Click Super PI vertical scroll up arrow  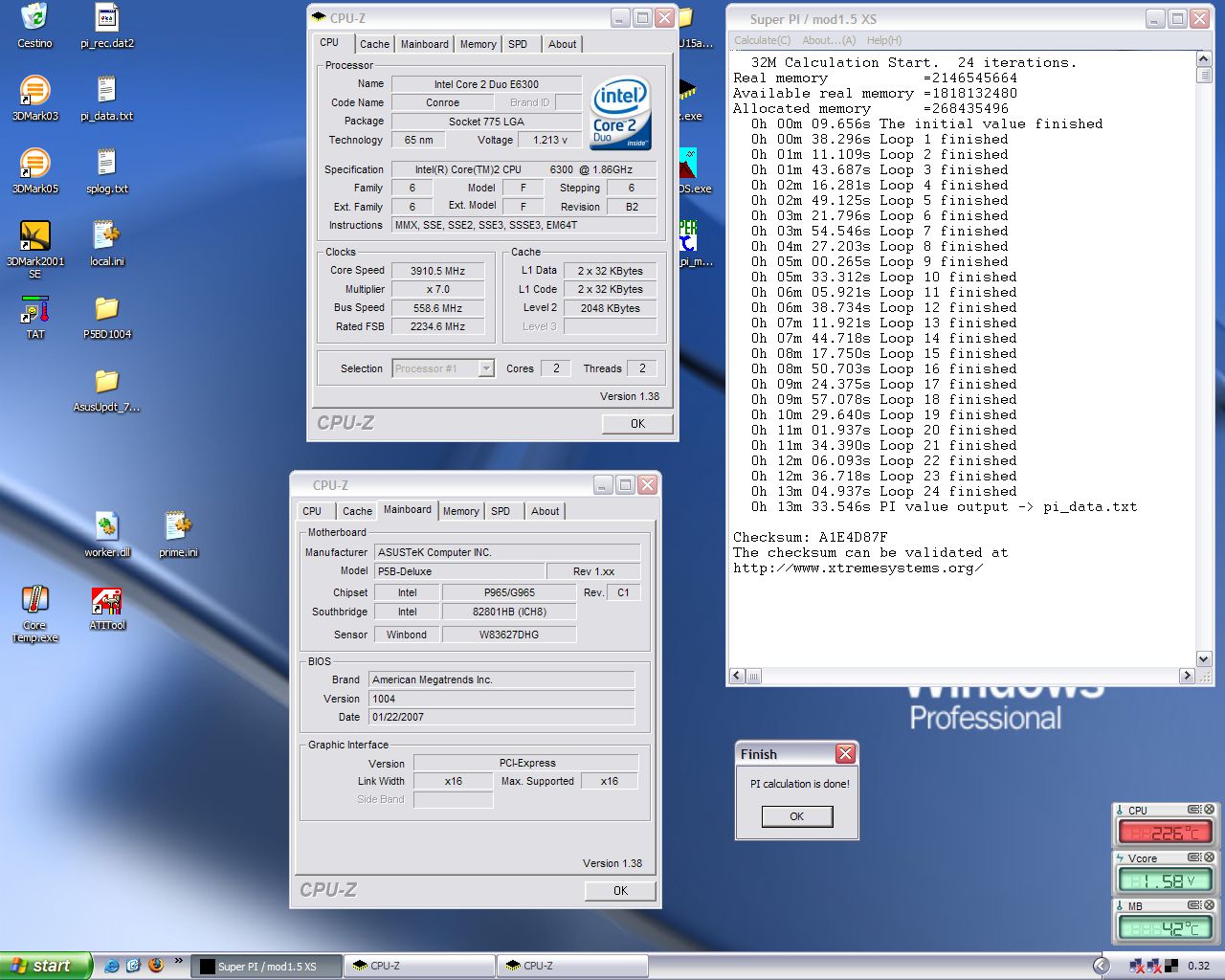coord(1204,59)
